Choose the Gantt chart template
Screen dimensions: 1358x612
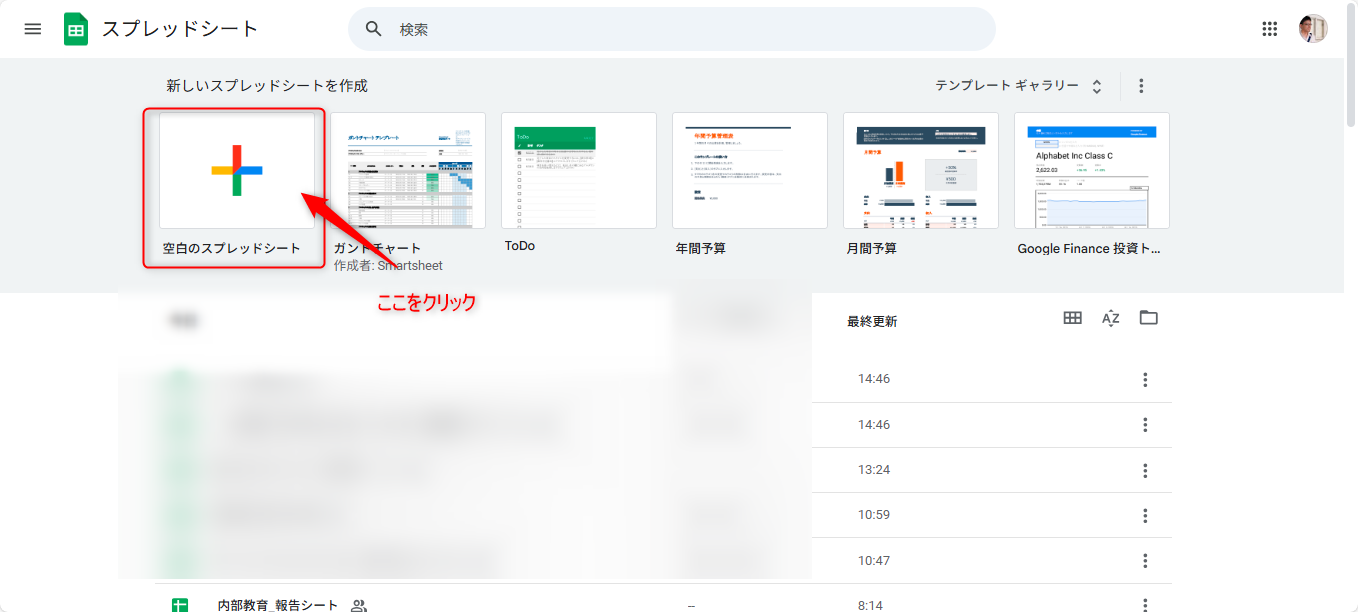point(408,171)
